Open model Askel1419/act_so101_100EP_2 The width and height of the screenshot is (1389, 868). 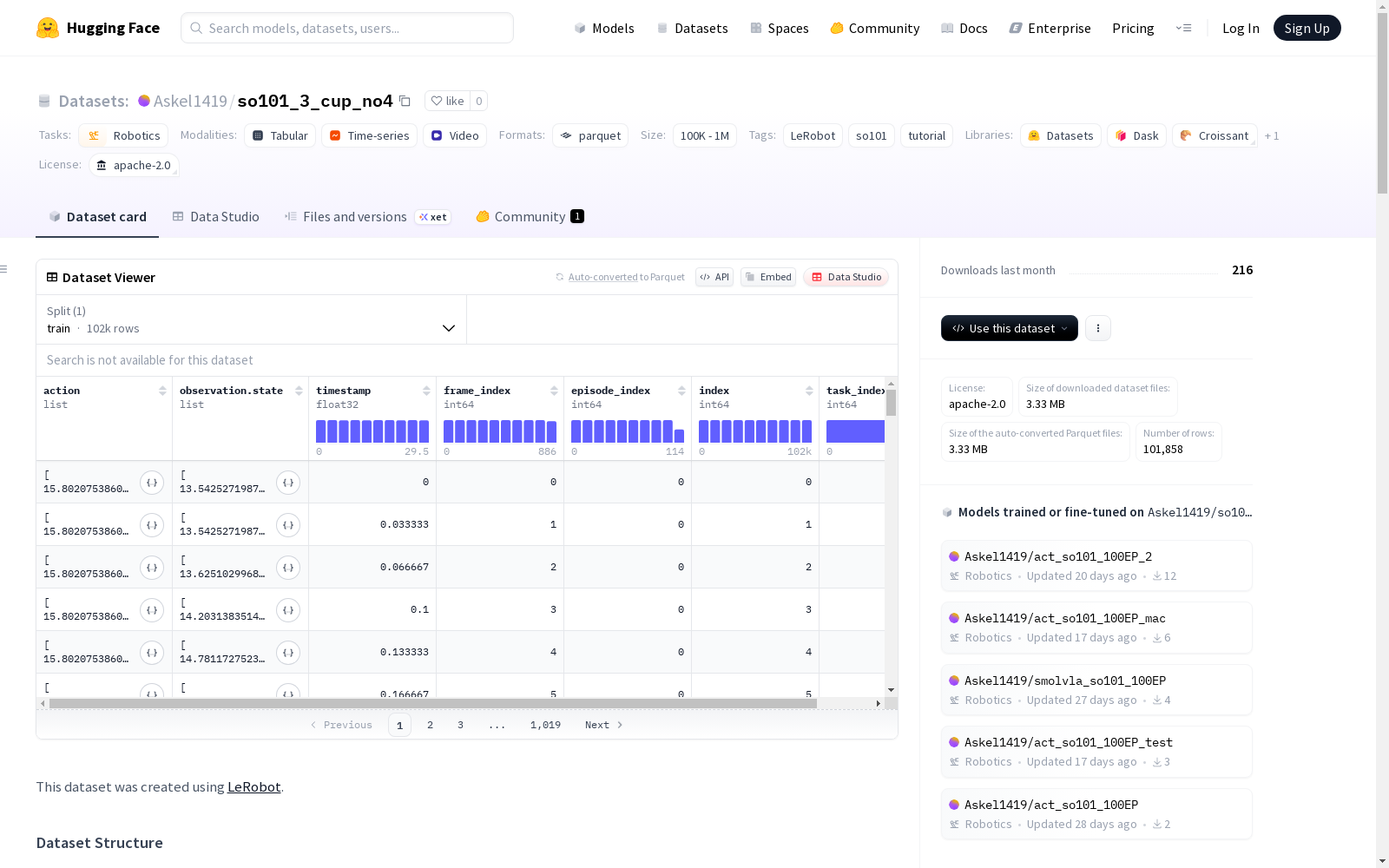pos(1096,566)
